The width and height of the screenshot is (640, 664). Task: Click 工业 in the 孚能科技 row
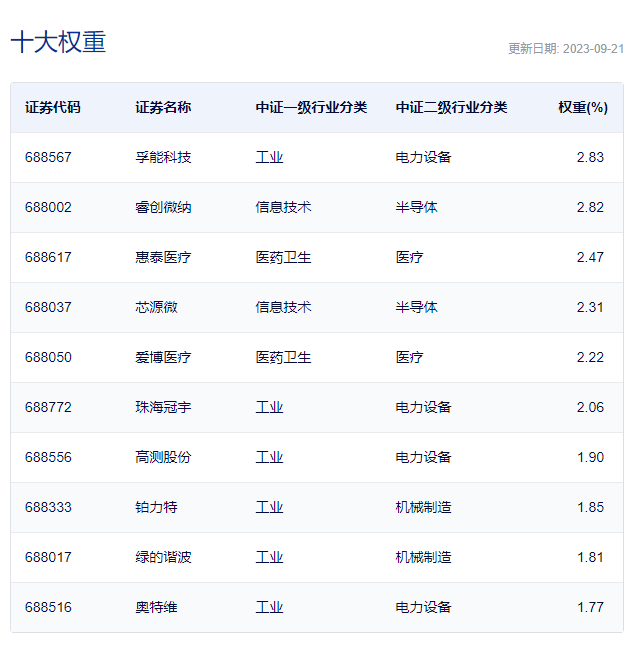[x=269, y=158]
